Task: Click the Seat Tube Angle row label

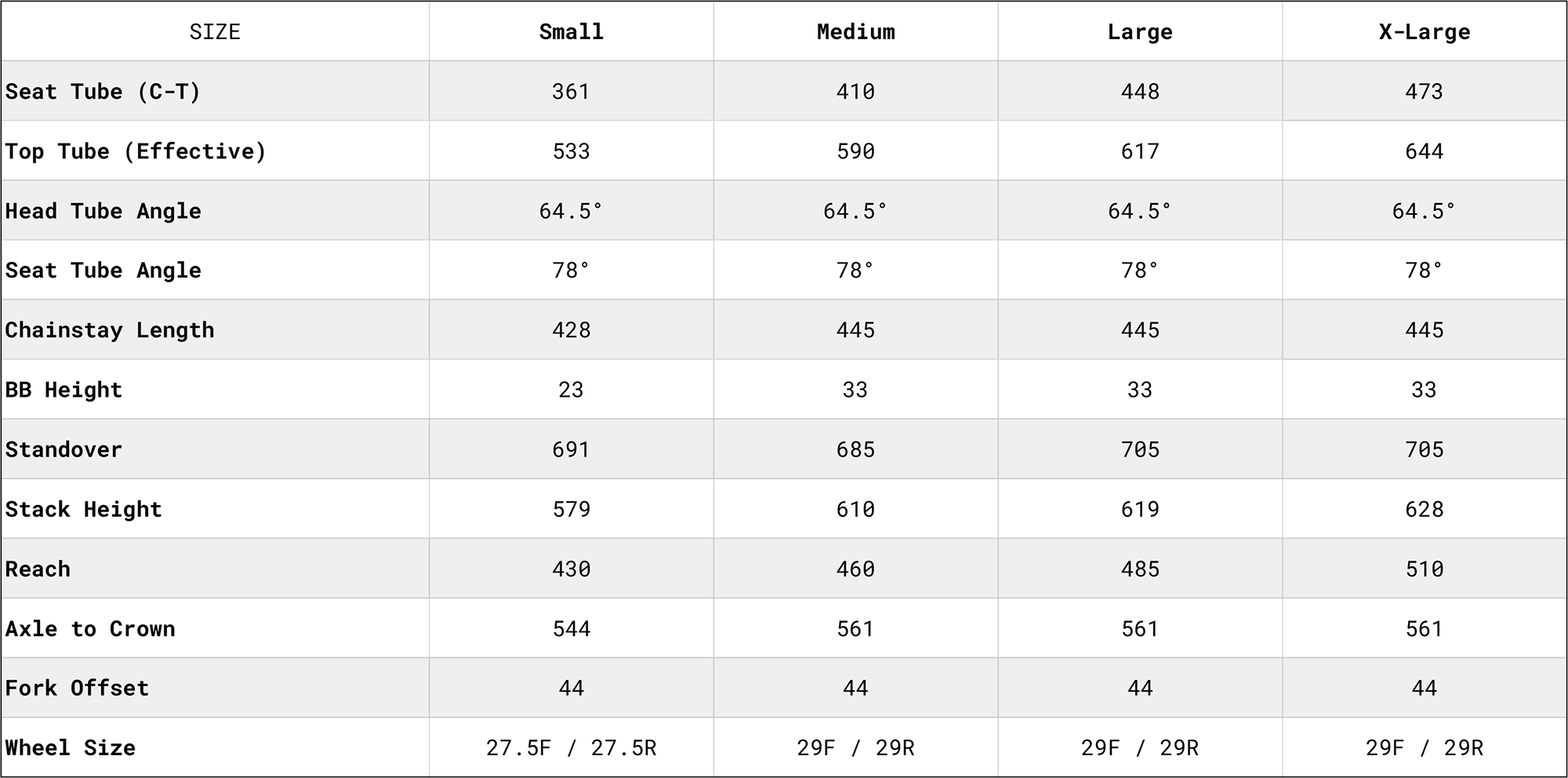Action: pyautogui.click(x=103, y=271)
